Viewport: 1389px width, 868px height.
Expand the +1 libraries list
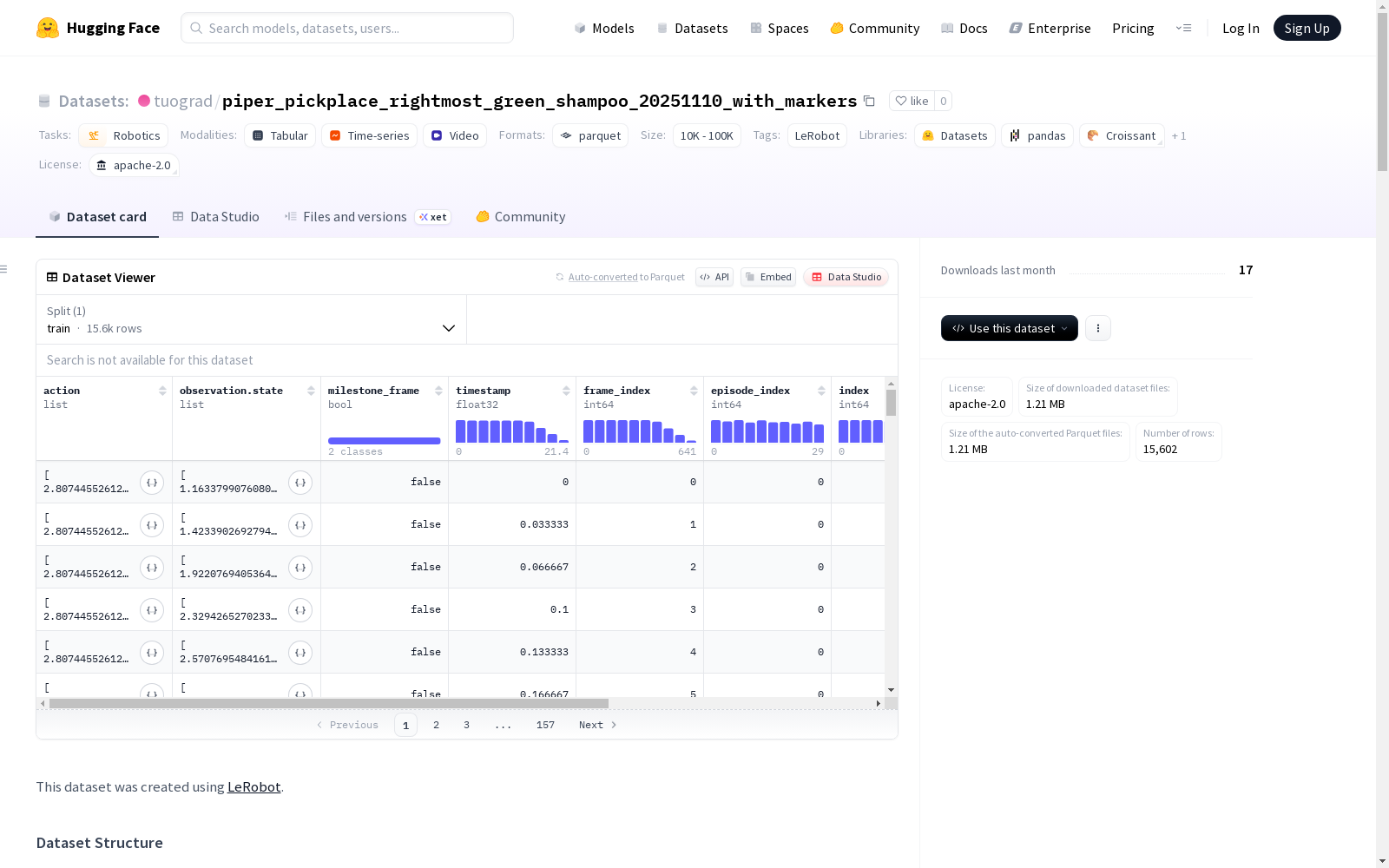click(x=1179, y=135)
